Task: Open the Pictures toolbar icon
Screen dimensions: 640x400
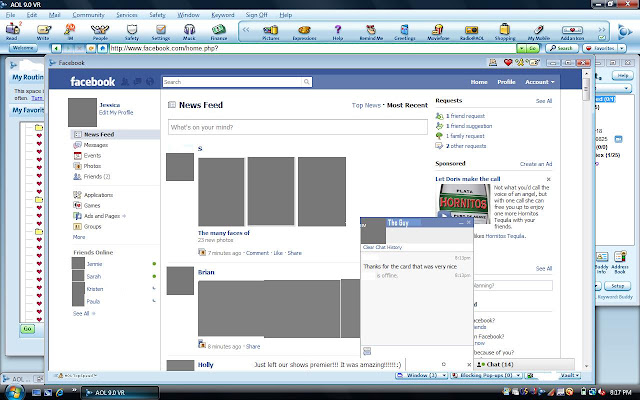Action: 271,32
